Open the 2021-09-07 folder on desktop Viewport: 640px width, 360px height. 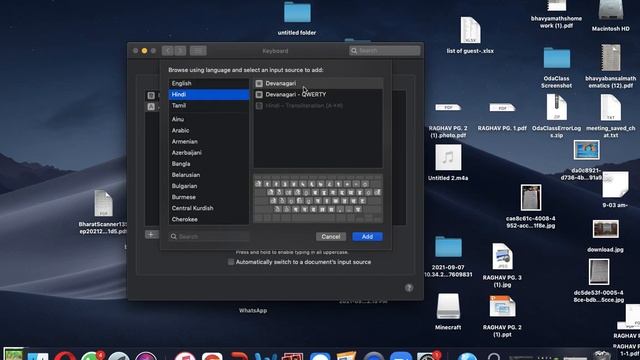[x=448, y=247]
